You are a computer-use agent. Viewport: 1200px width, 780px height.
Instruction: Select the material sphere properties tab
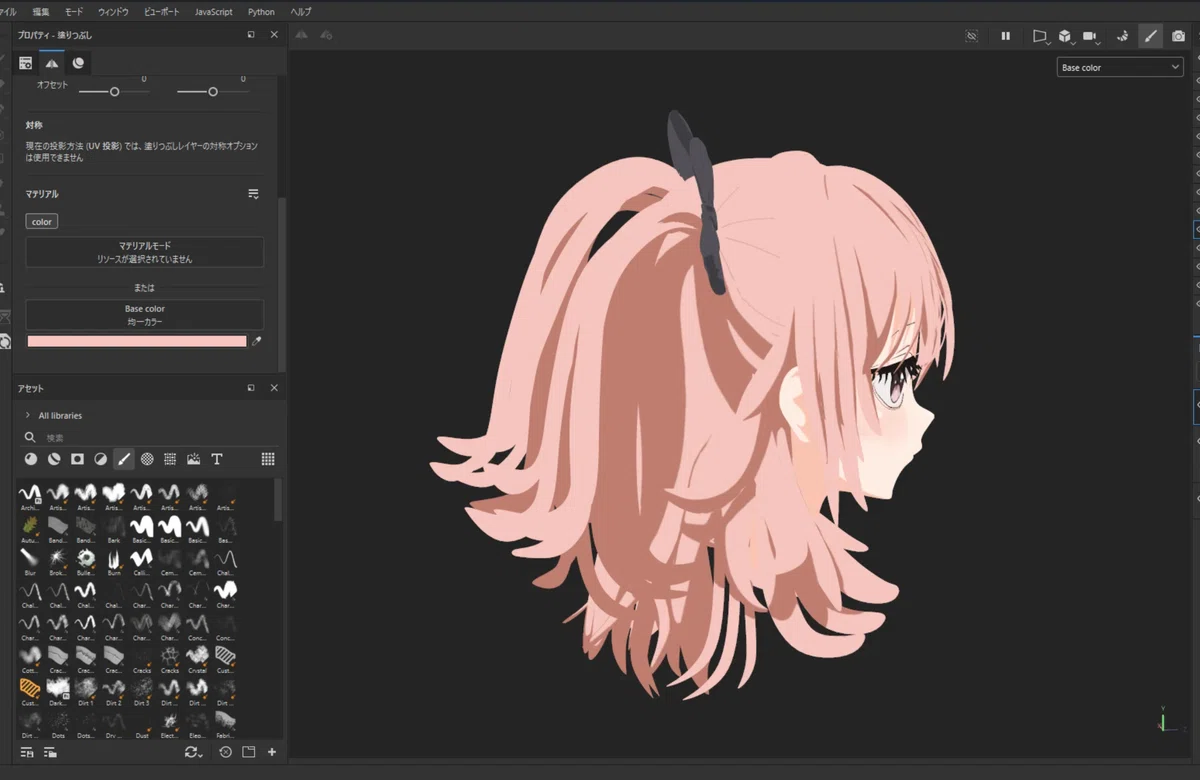(78, 63)
